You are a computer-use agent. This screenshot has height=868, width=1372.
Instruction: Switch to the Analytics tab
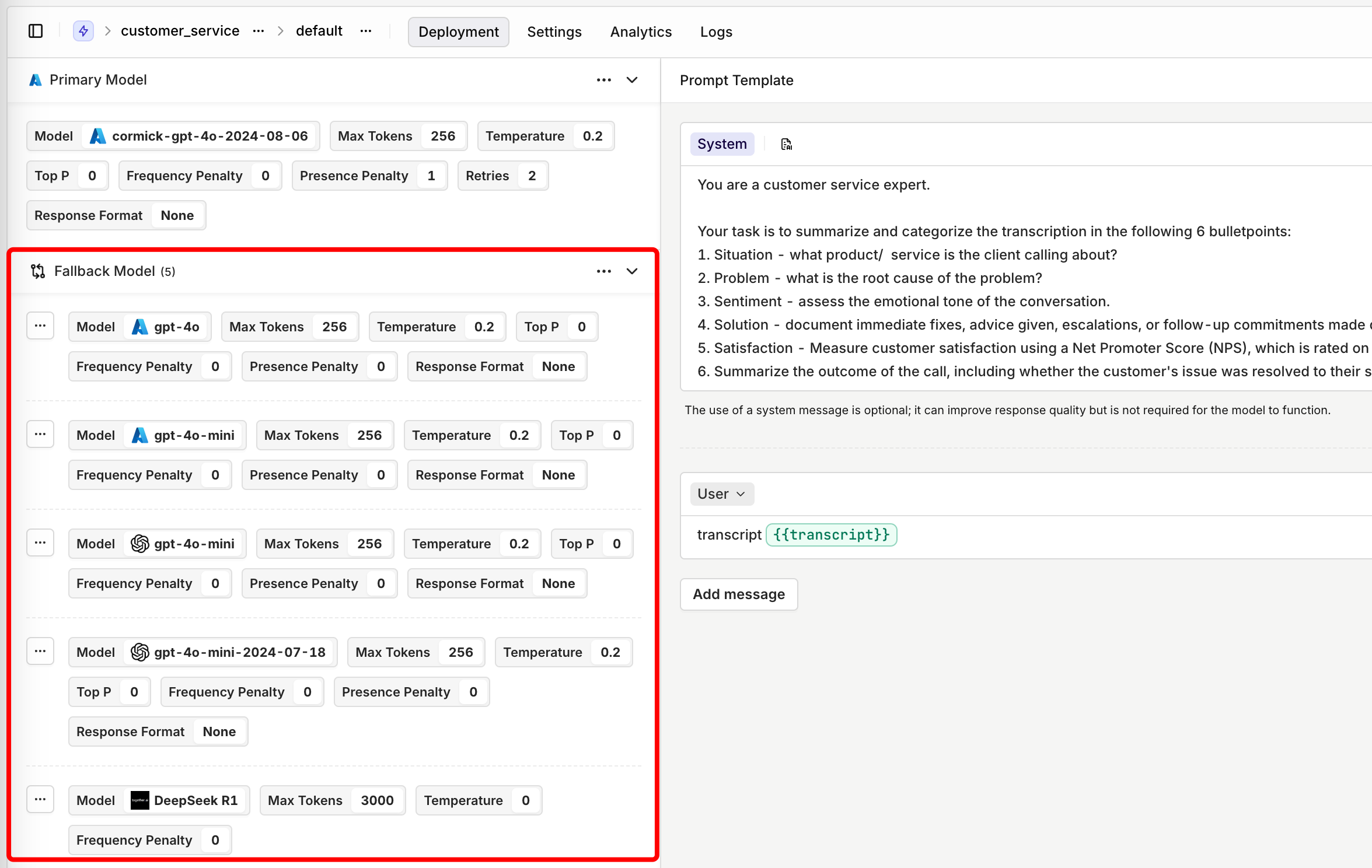click(x=641, y=32)
